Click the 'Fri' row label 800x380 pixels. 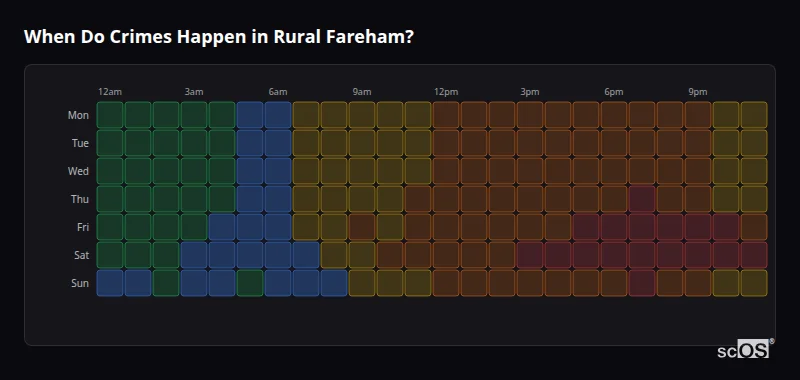pos(83,227)
